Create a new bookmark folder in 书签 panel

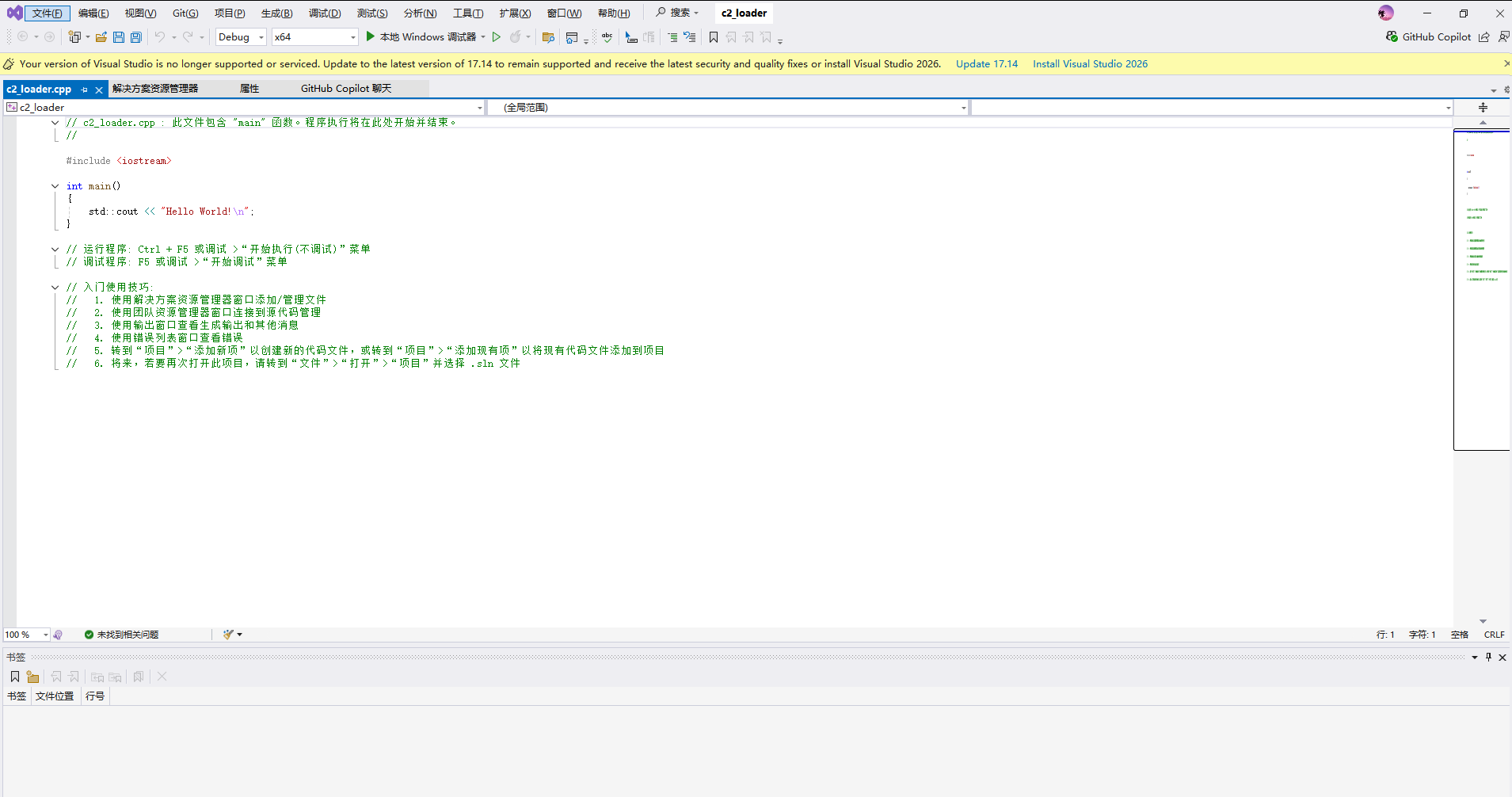32,677
